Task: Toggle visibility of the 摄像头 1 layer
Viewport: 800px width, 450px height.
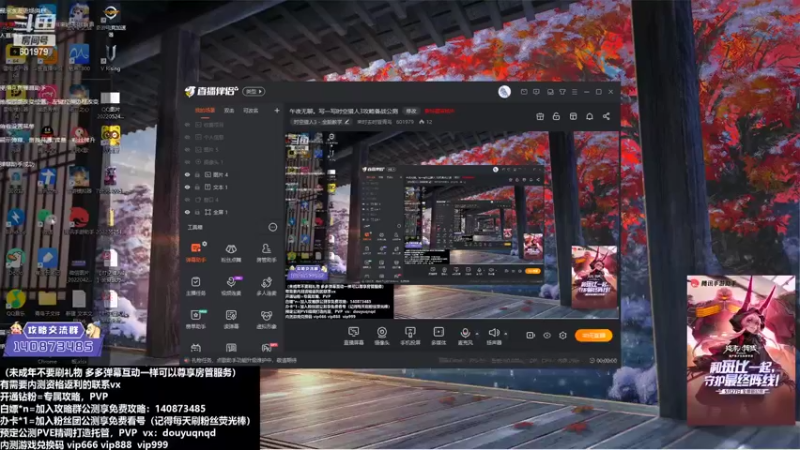Action: (188, 162)
